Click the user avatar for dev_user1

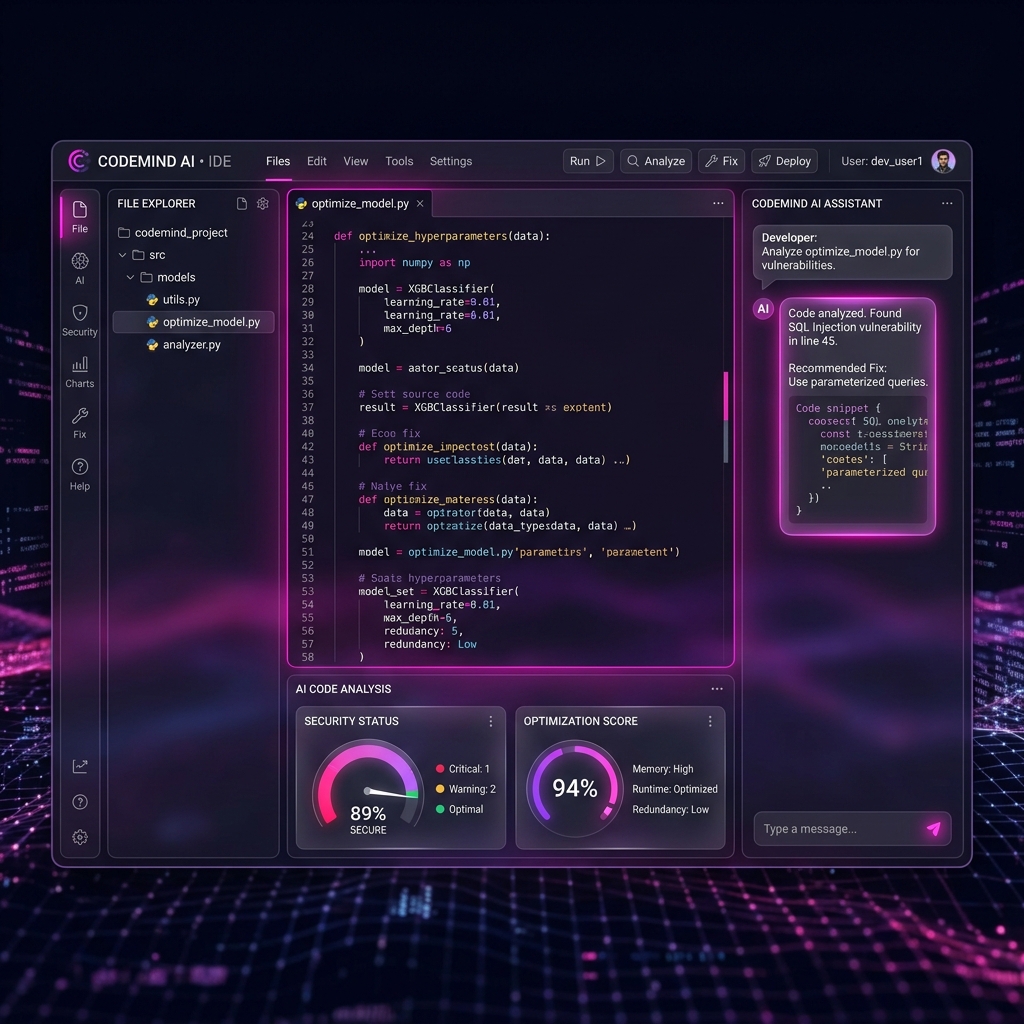(943, 161)
